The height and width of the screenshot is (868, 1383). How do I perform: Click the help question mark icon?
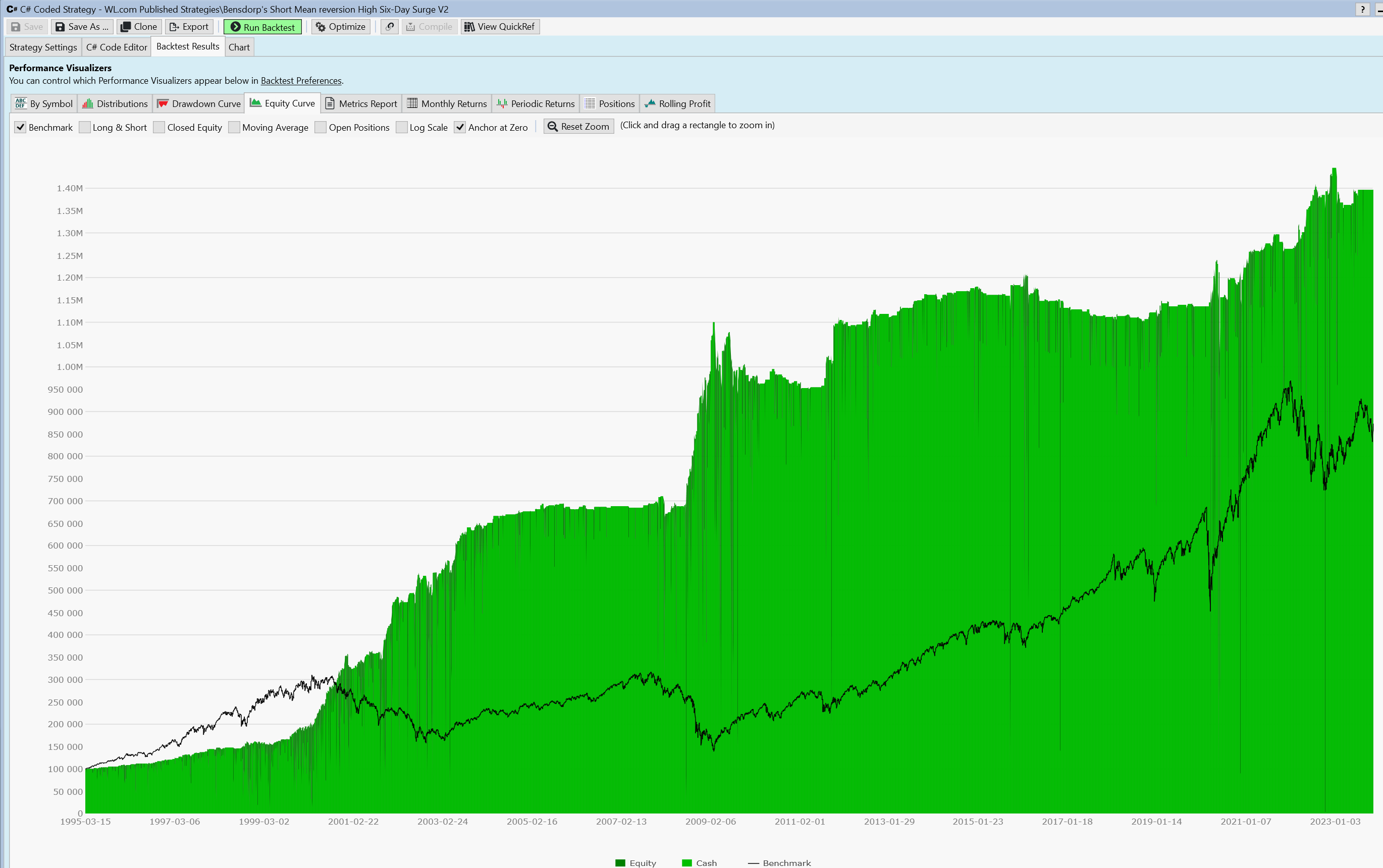point(1362,9)
